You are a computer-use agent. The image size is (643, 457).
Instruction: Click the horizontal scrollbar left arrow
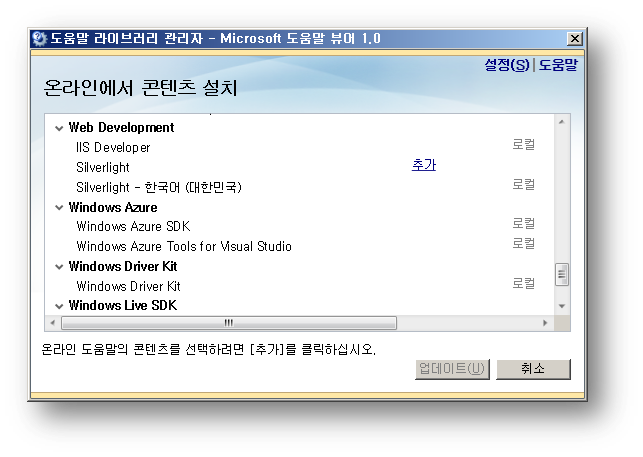(x=52, y=323)
